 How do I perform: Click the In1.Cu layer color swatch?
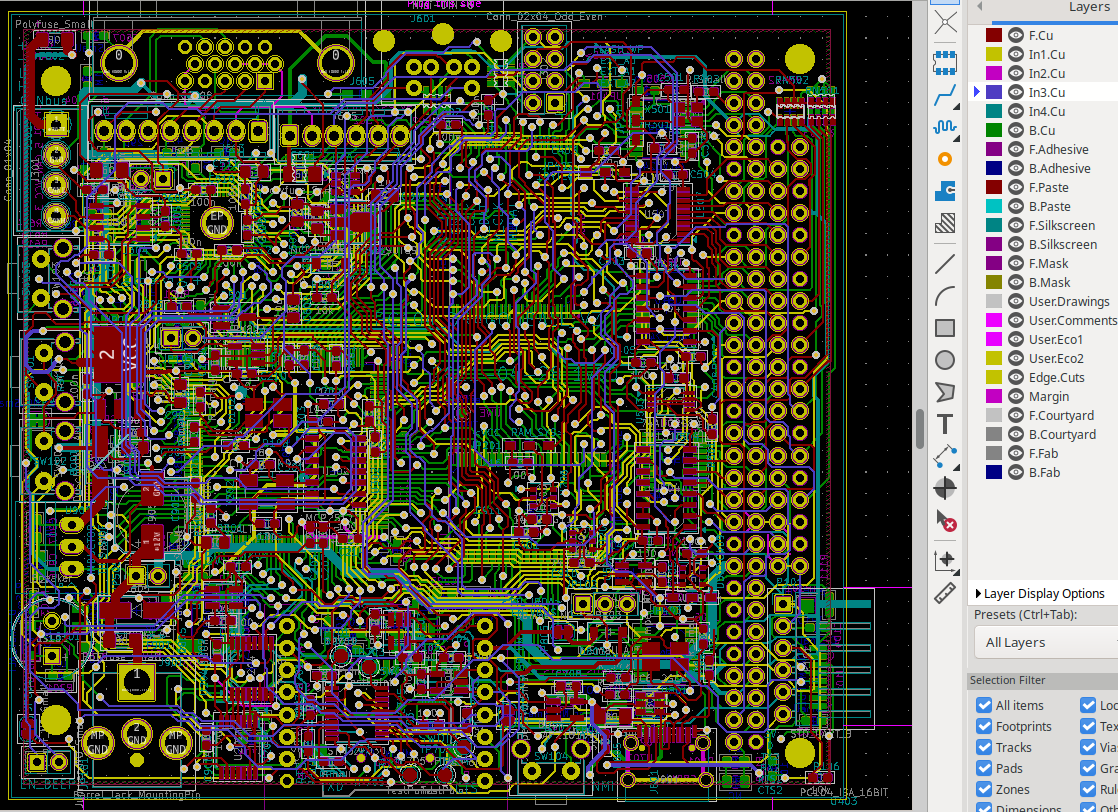point(994,54)
